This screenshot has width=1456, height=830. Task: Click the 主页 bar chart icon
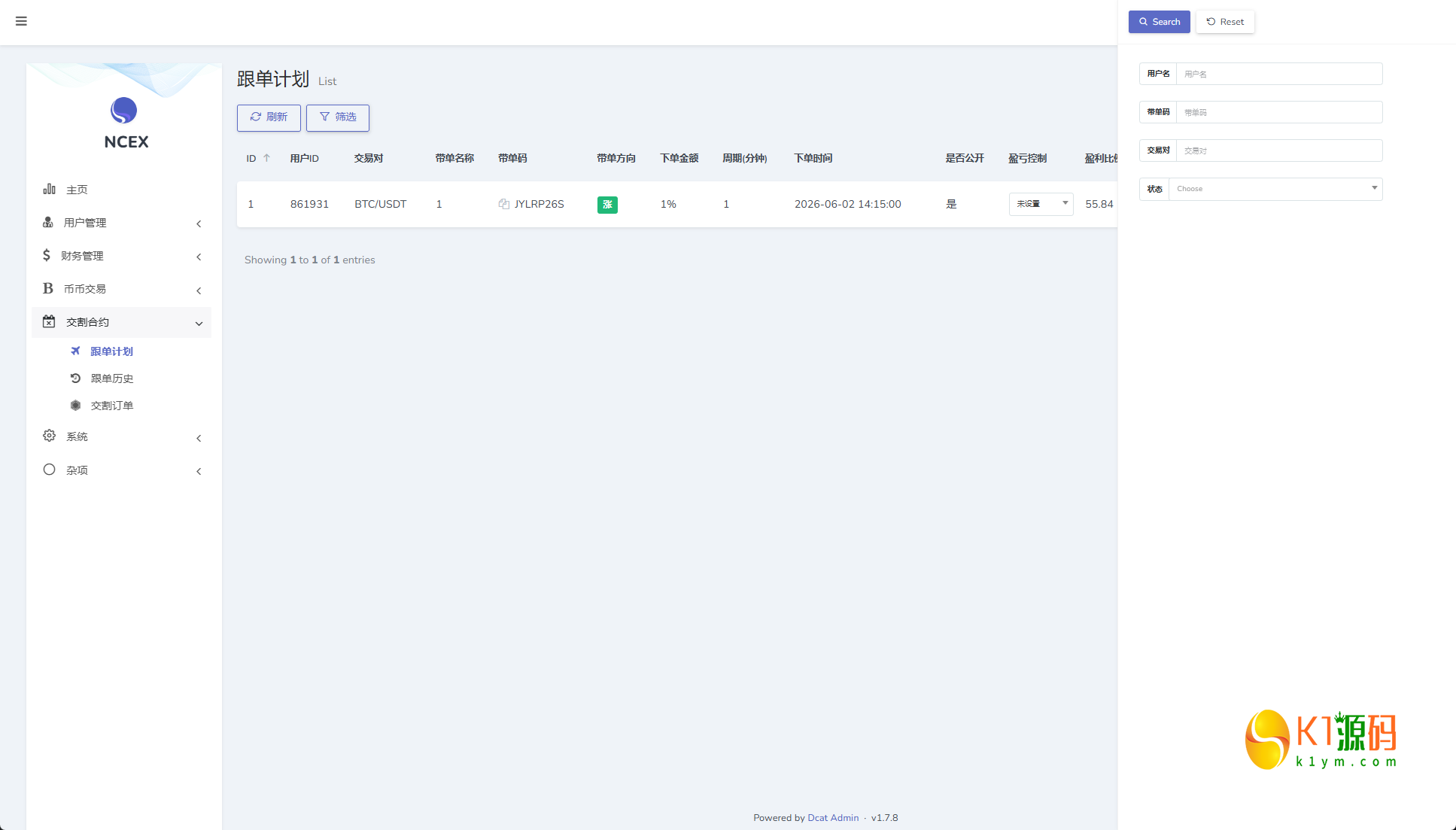(50, 189)
